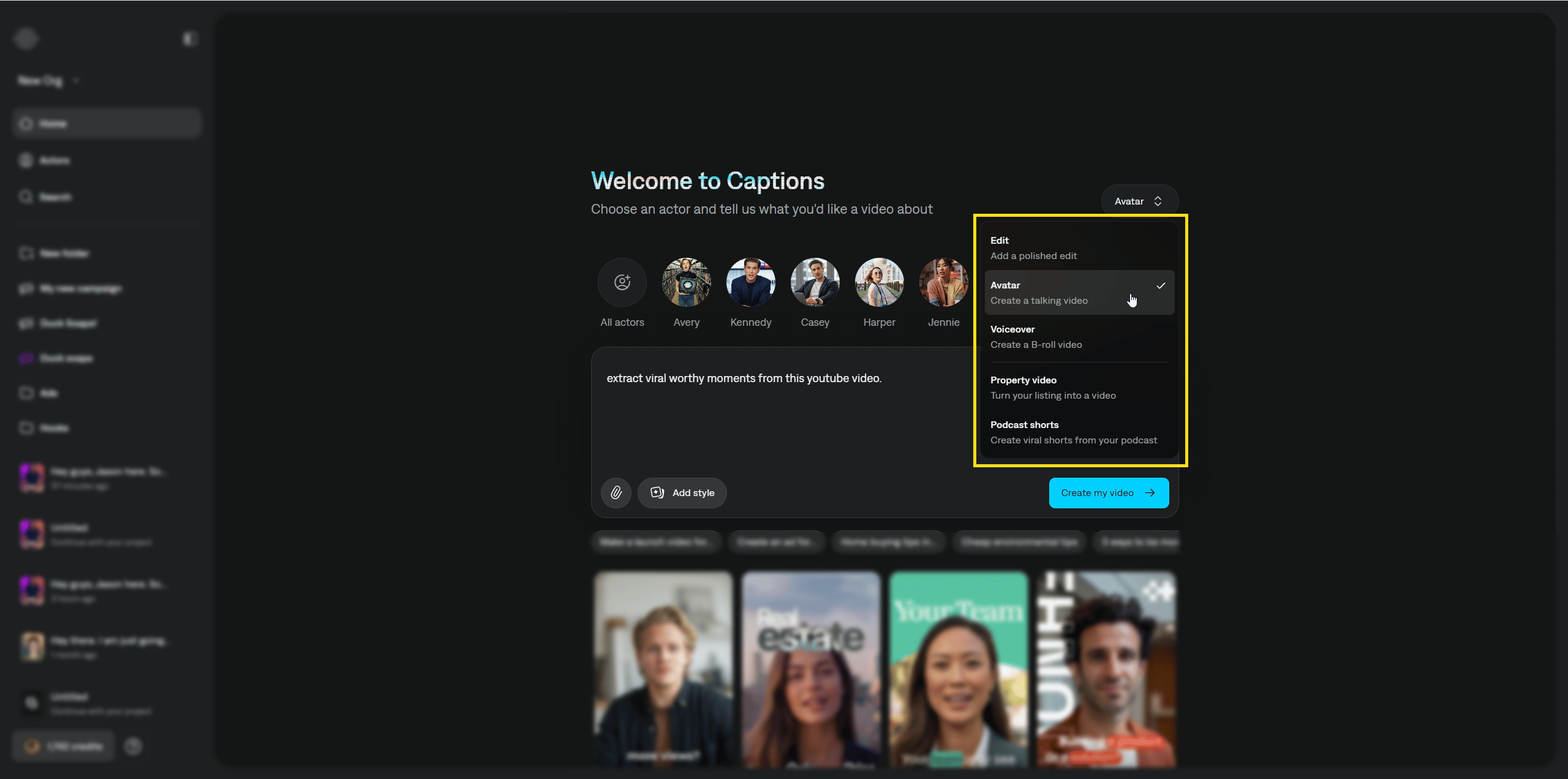Open the help question mark icon
Image resolution: width=1568 pixels, height=779 pixels.
click(x=133, y=746)
